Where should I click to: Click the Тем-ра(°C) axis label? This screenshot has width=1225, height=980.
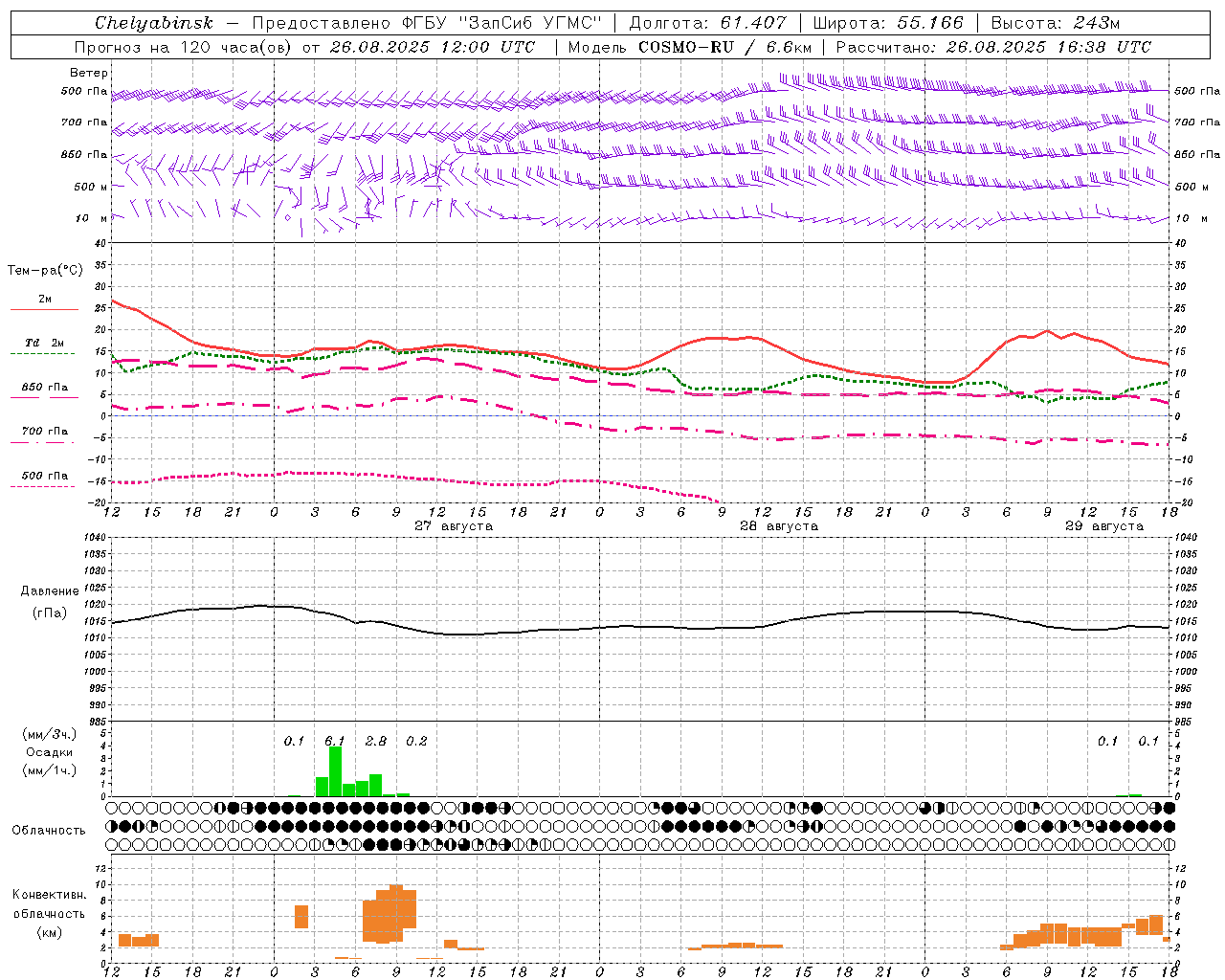pyautogui.click(x=45, y=271)
